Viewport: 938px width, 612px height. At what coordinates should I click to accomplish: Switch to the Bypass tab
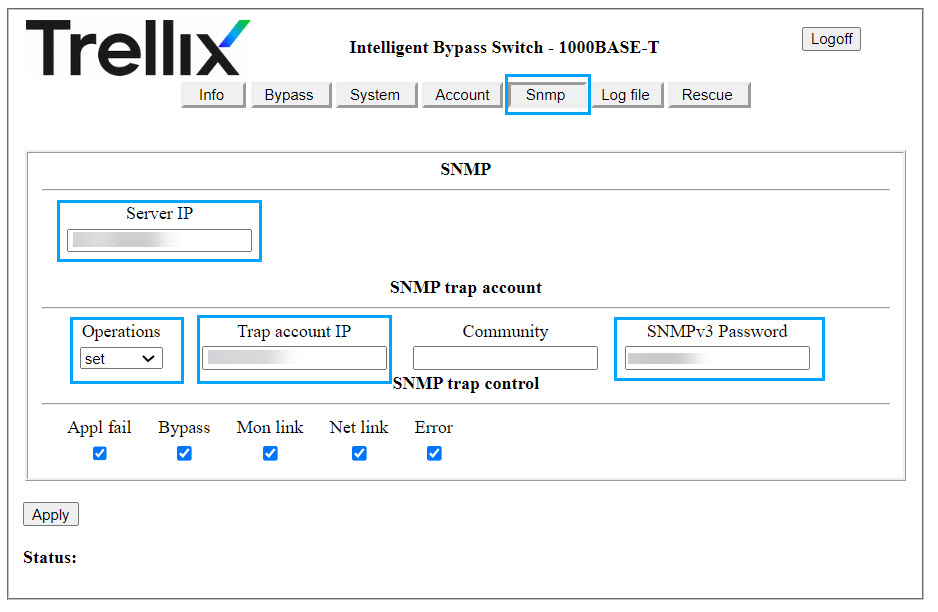click(290, 95)
